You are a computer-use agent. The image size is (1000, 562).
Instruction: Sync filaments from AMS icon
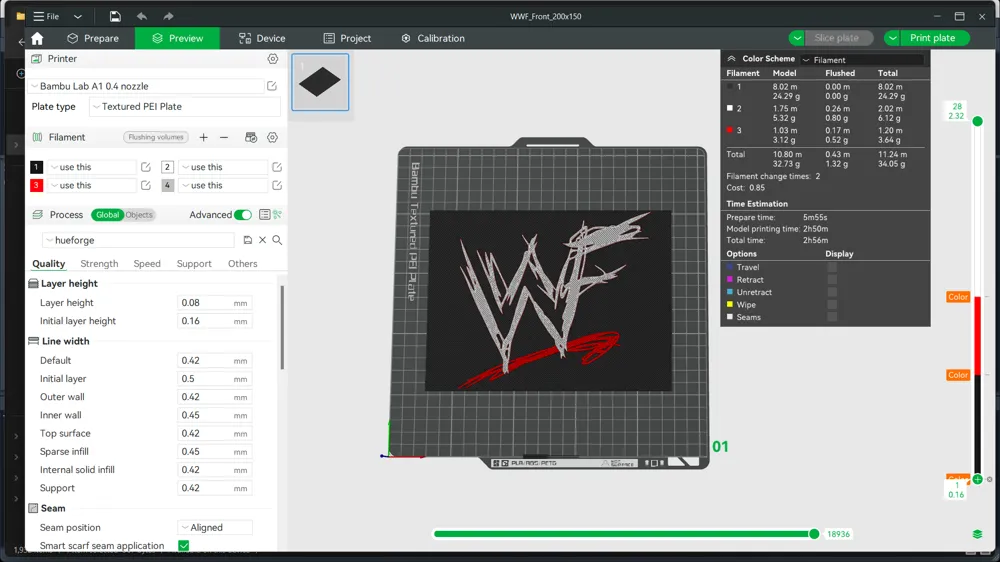tap(251, 137)
